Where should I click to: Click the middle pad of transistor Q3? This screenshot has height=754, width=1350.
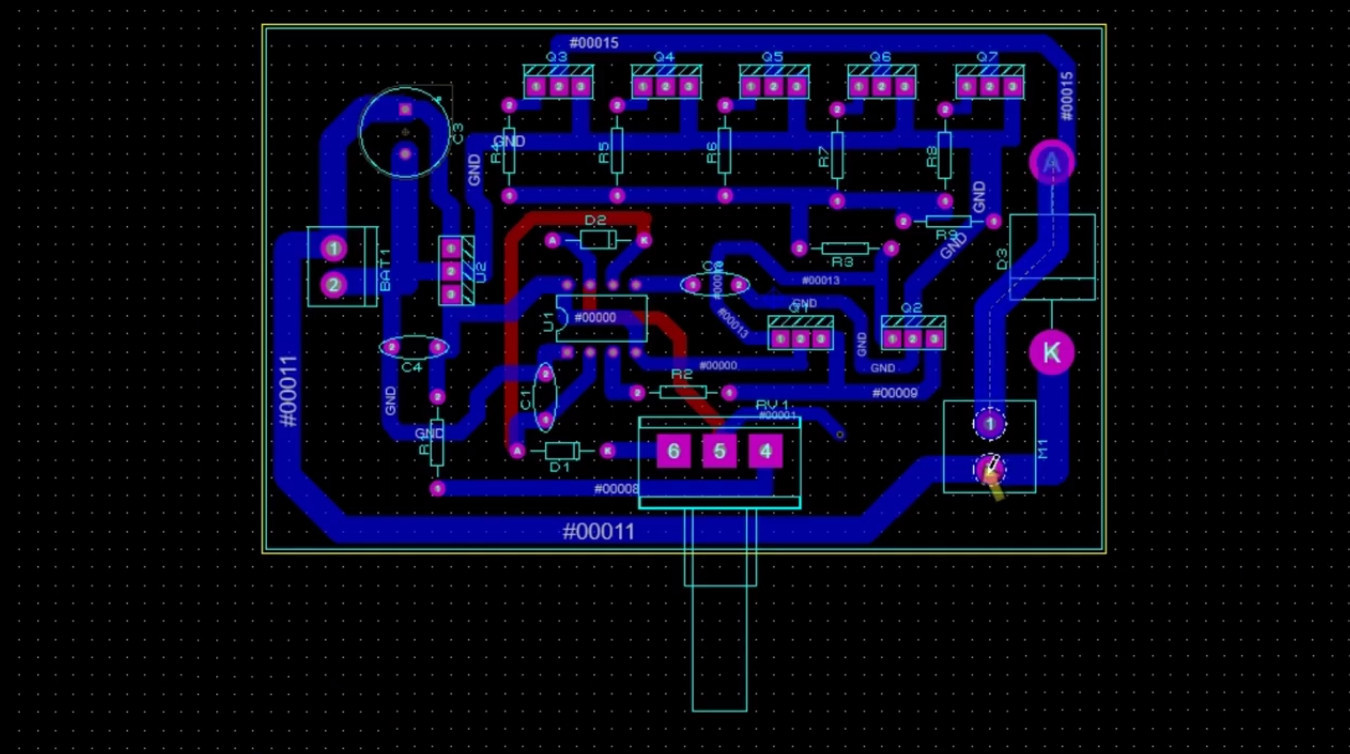(x=558, y=87)
